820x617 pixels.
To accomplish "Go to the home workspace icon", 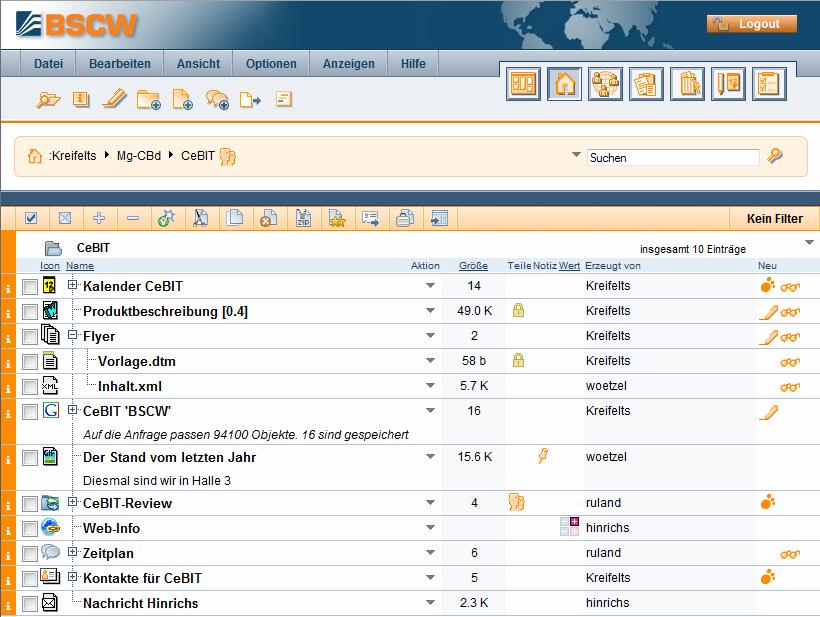I will pyautogui.click(x=565, y=84).
